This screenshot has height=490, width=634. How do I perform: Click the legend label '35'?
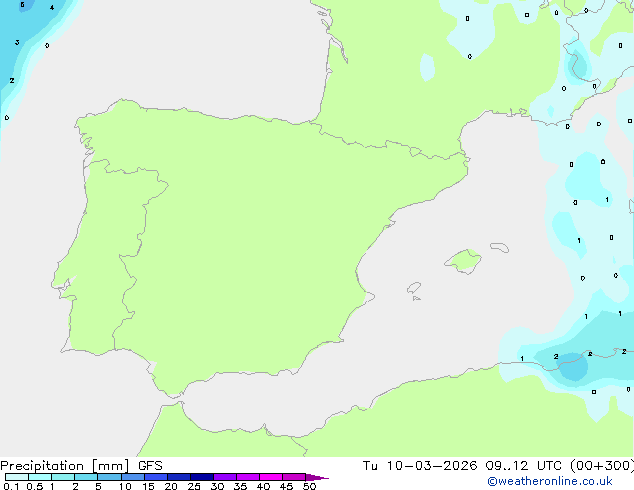240,486
